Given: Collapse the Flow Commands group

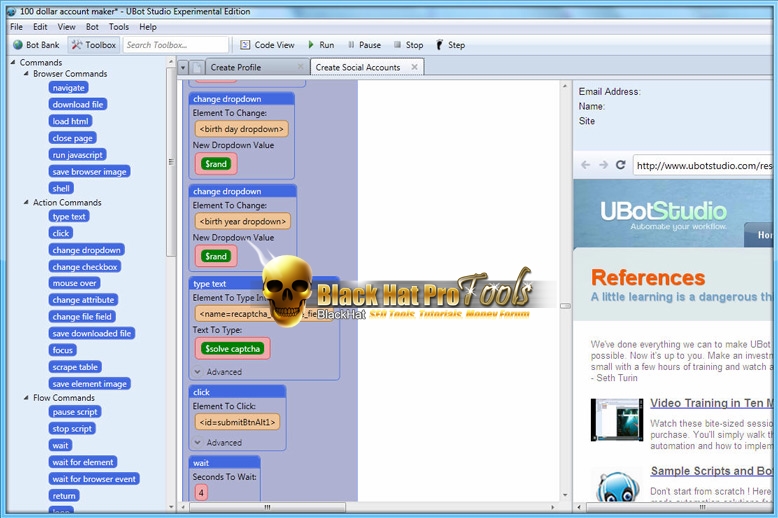Looking at the screenshot, I should pos(26,398).
